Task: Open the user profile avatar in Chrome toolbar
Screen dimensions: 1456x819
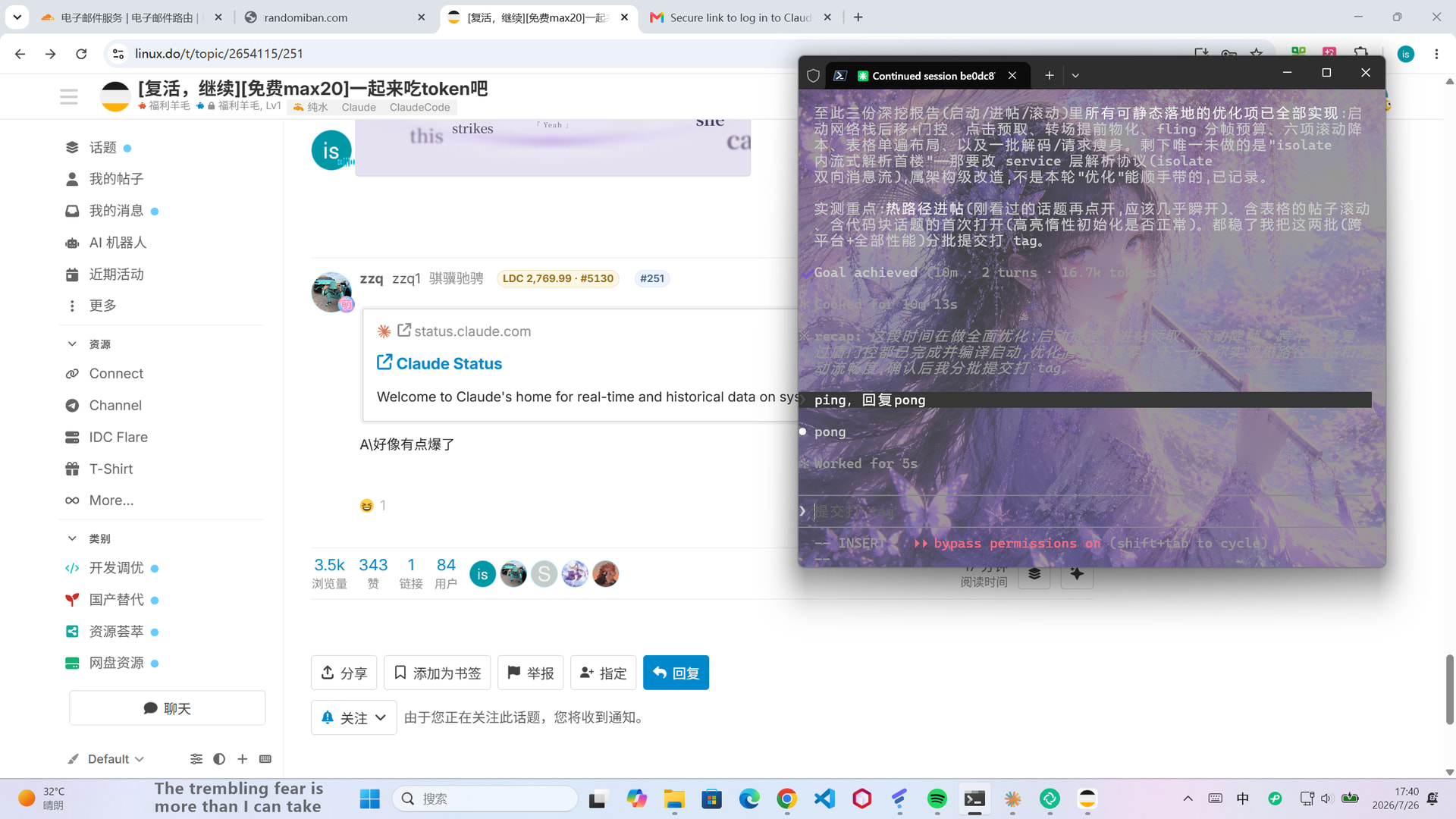Action: (1405, 54)
